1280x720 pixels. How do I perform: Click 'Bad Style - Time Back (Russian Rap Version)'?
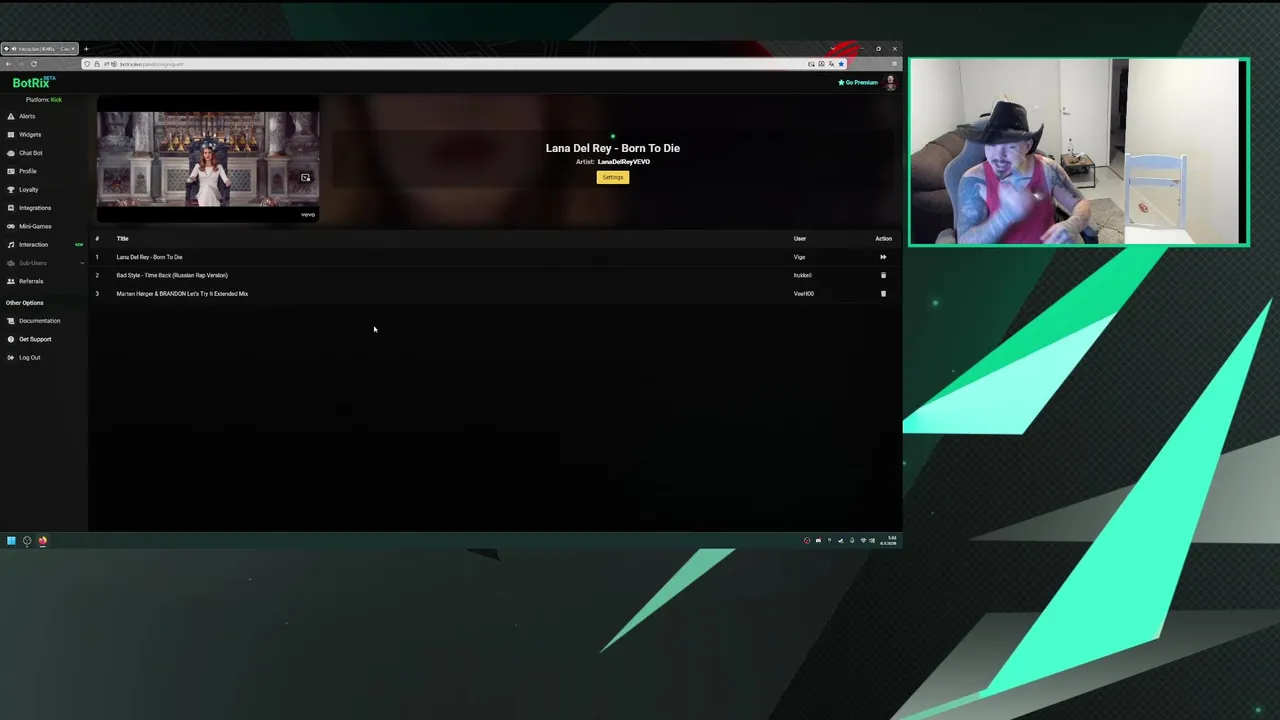(172, 275)
